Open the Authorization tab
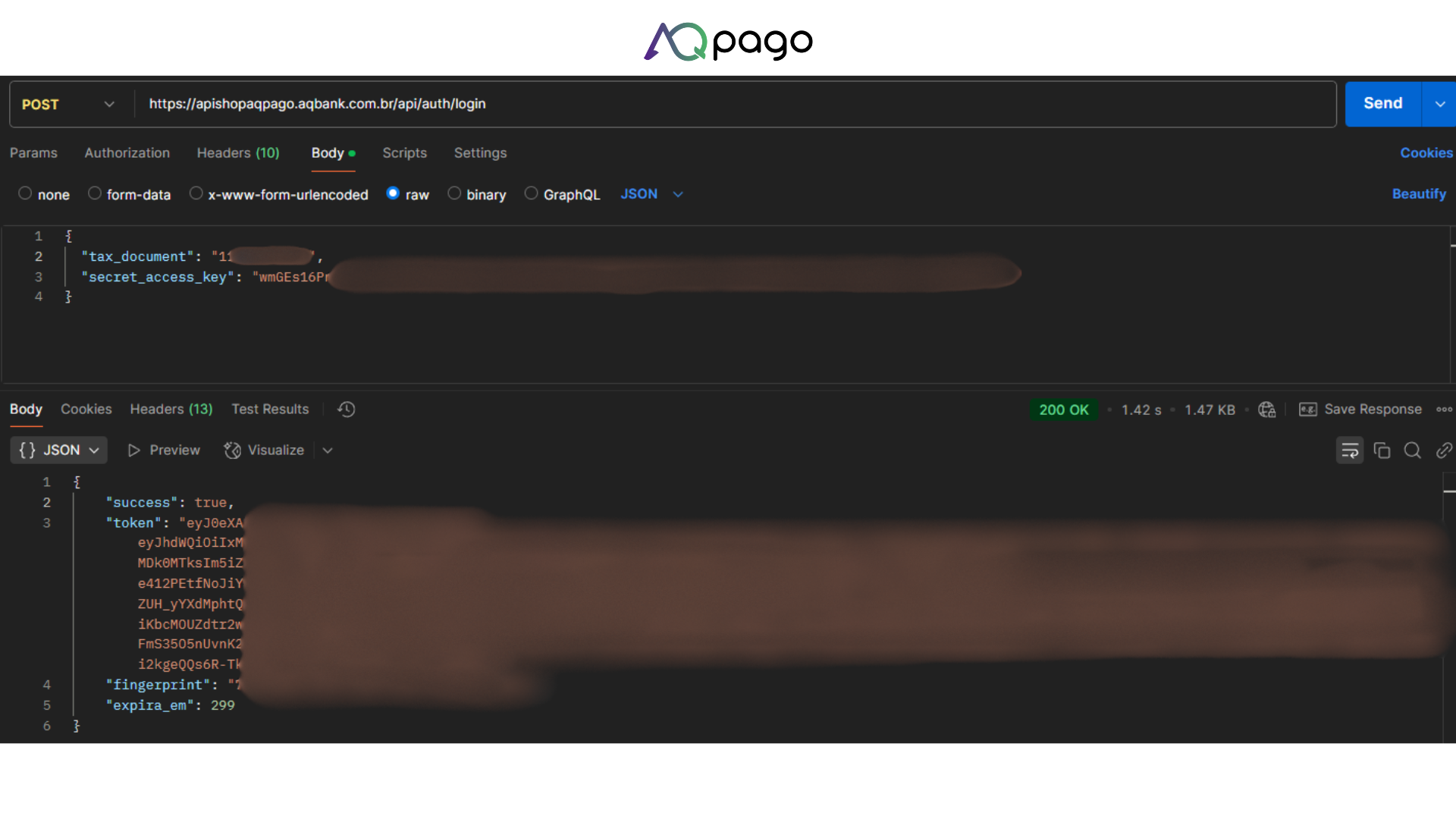The width and height of the screenshot is (1456, 819). click(x=127, y=153)
